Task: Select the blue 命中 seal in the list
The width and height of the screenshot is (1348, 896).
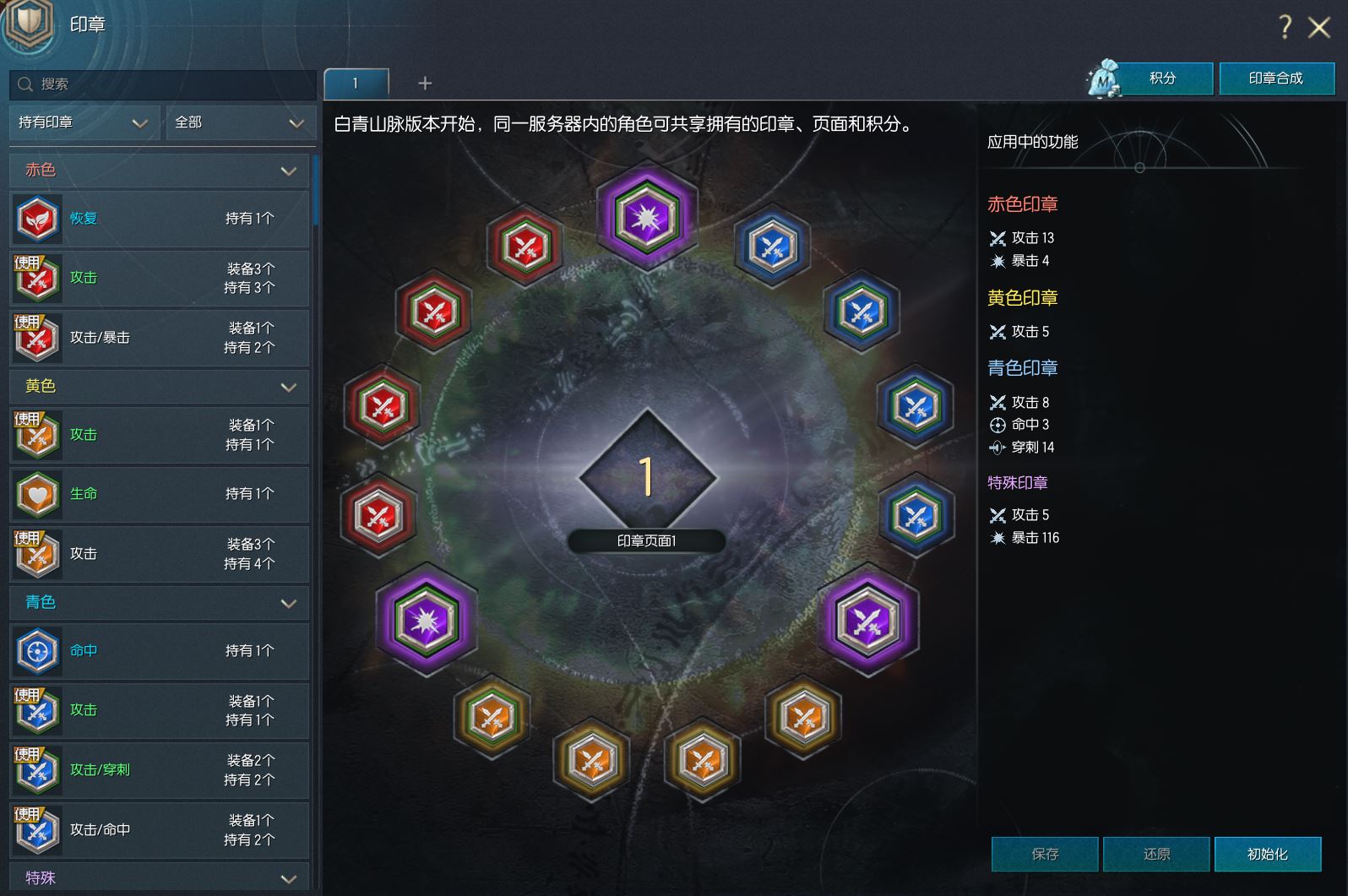Action: [37, 651]
